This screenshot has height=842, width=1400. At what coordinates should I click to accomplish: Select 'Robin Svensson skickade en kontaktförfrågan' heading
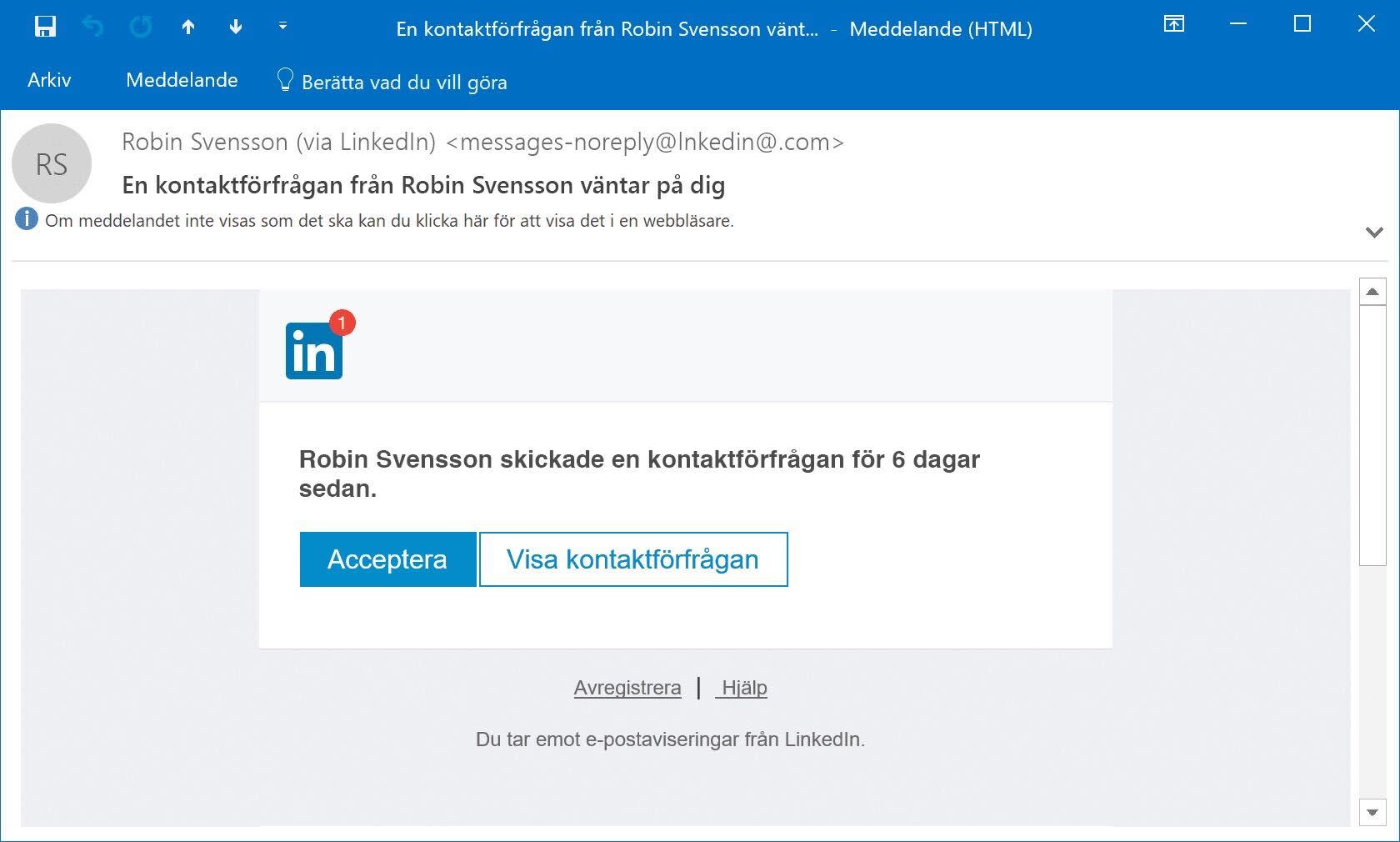pos(639,474)
